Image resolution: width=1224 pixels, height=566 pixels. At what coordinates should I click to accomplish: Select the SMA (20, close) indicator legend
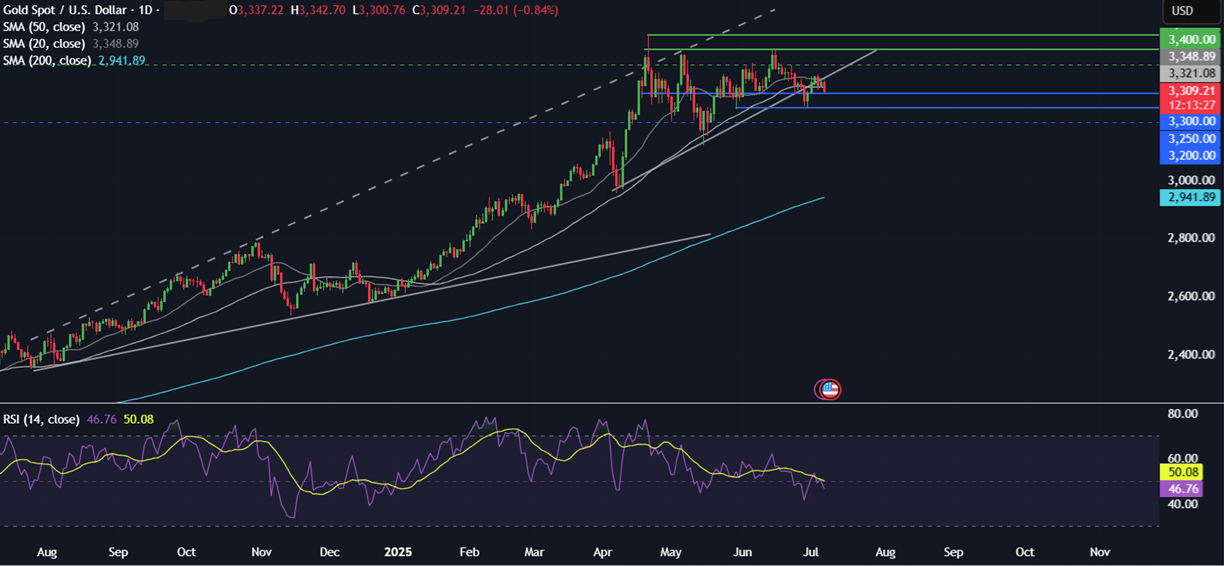[44, 43]
